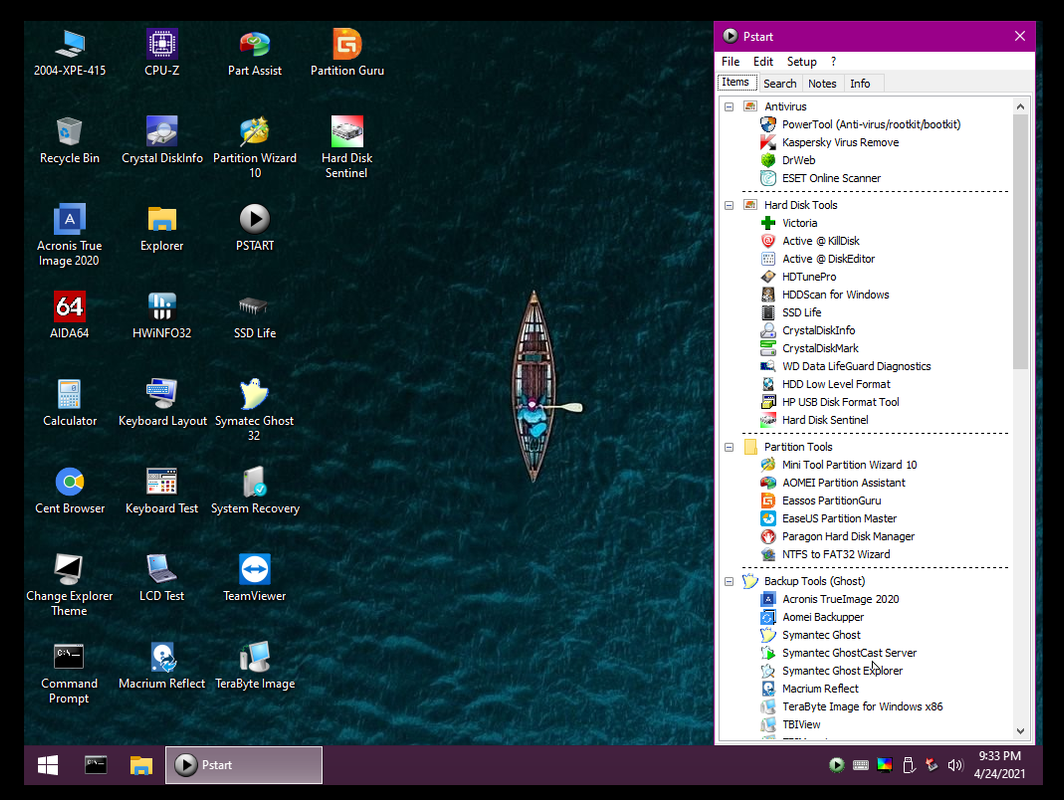Switch to the Search tab
The width and height of the screenshot is (1064, 800).
point(780,83)
